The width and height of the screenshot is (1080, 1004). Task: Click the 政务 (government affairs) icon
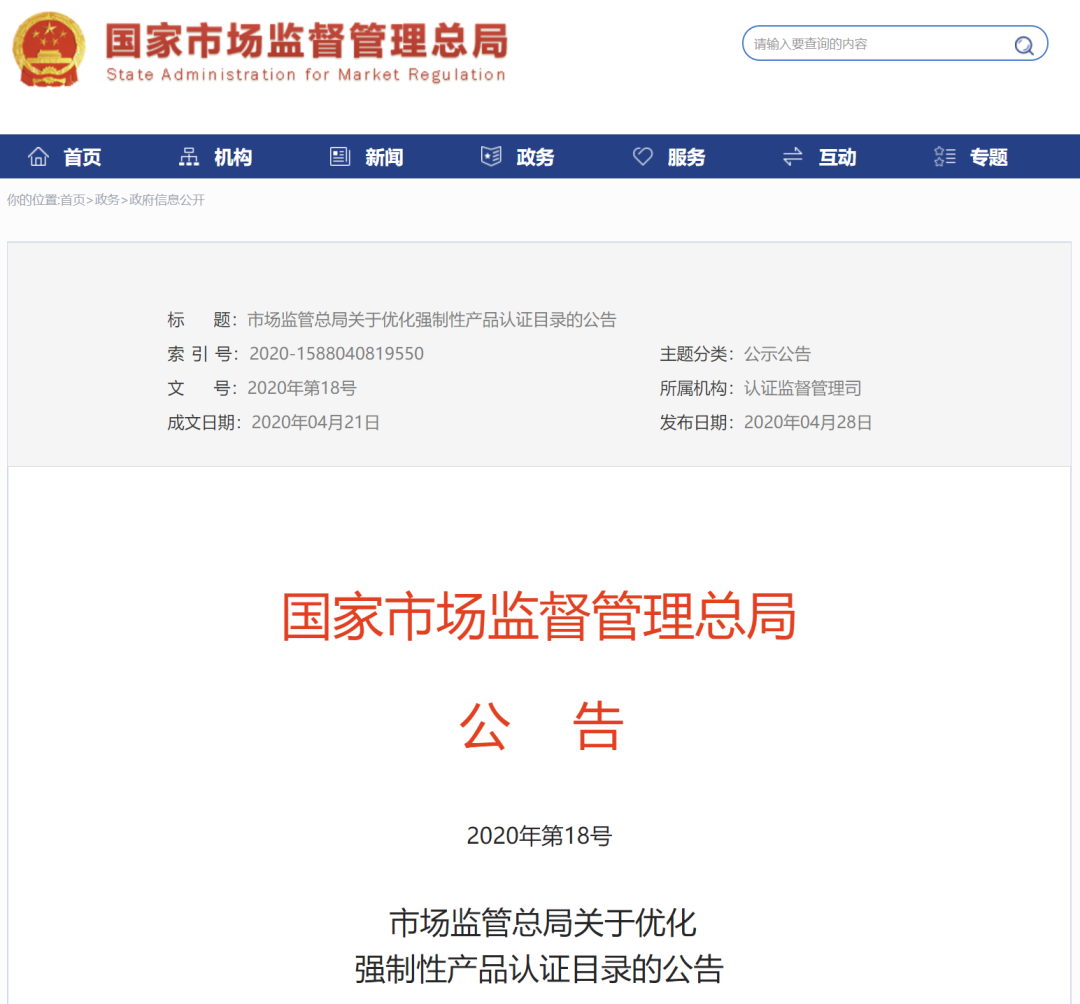pyautogui.click(x=490, y=156)
